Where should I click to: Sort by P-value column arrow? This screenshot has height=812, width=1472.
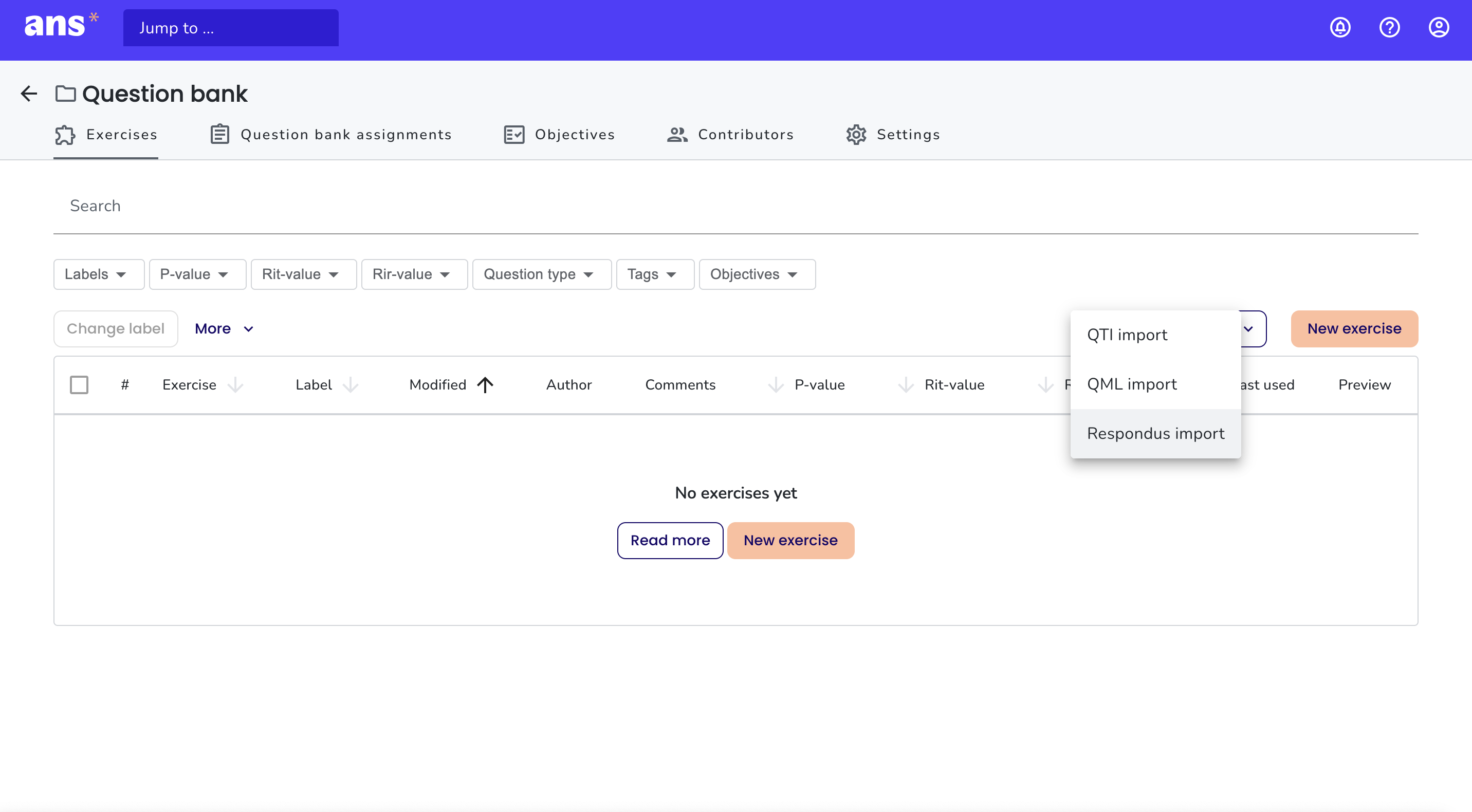click(x=776, y=384)
